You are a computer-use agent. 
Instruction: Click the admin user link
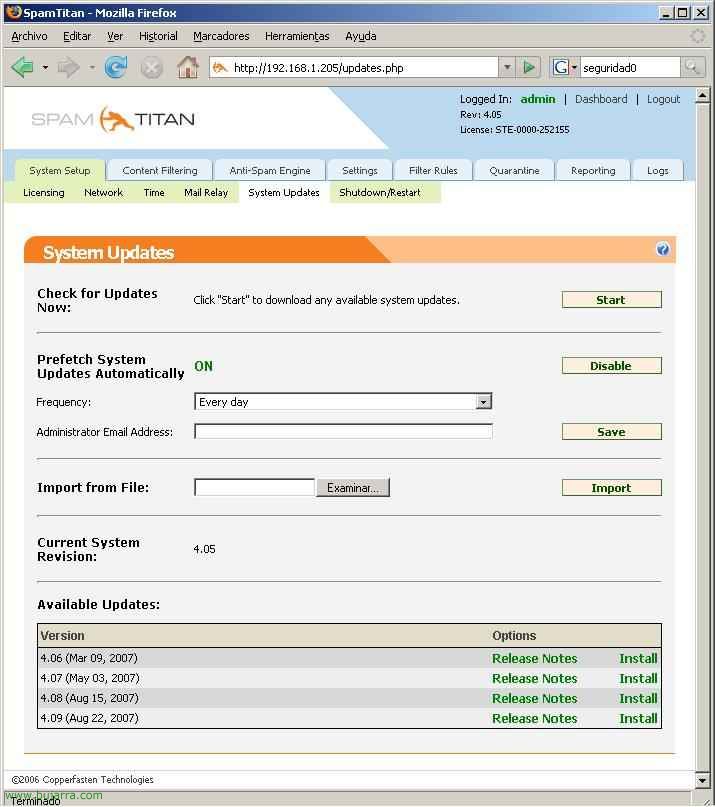pyautogui.click(x=538, y=99)
